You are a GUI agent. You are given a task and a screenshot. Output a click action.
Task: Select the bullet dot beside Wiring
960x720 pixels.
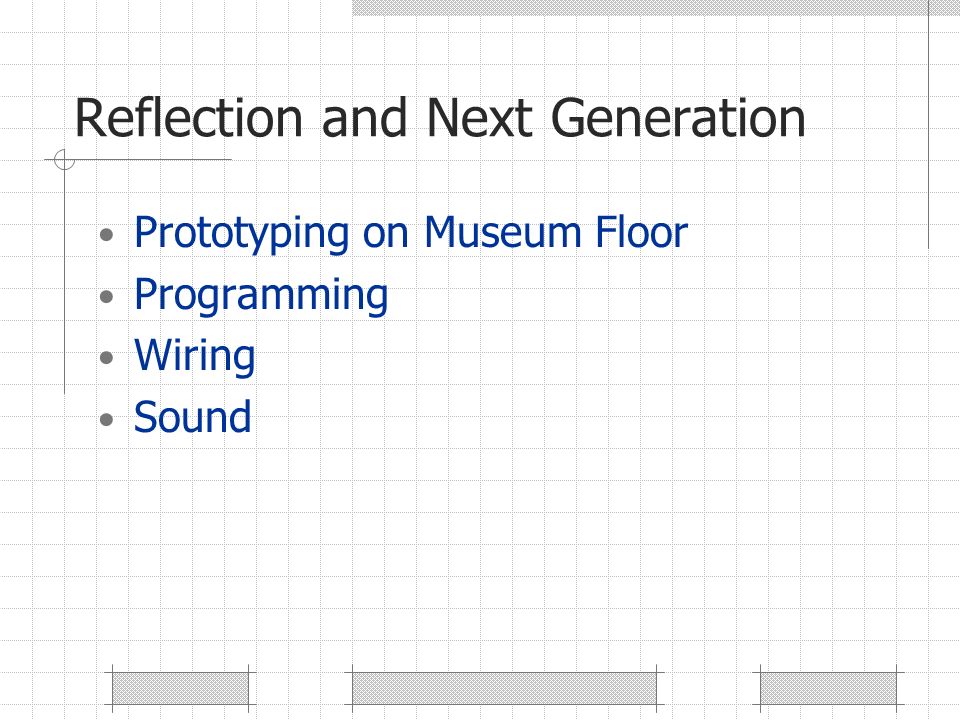coord(107,357)
